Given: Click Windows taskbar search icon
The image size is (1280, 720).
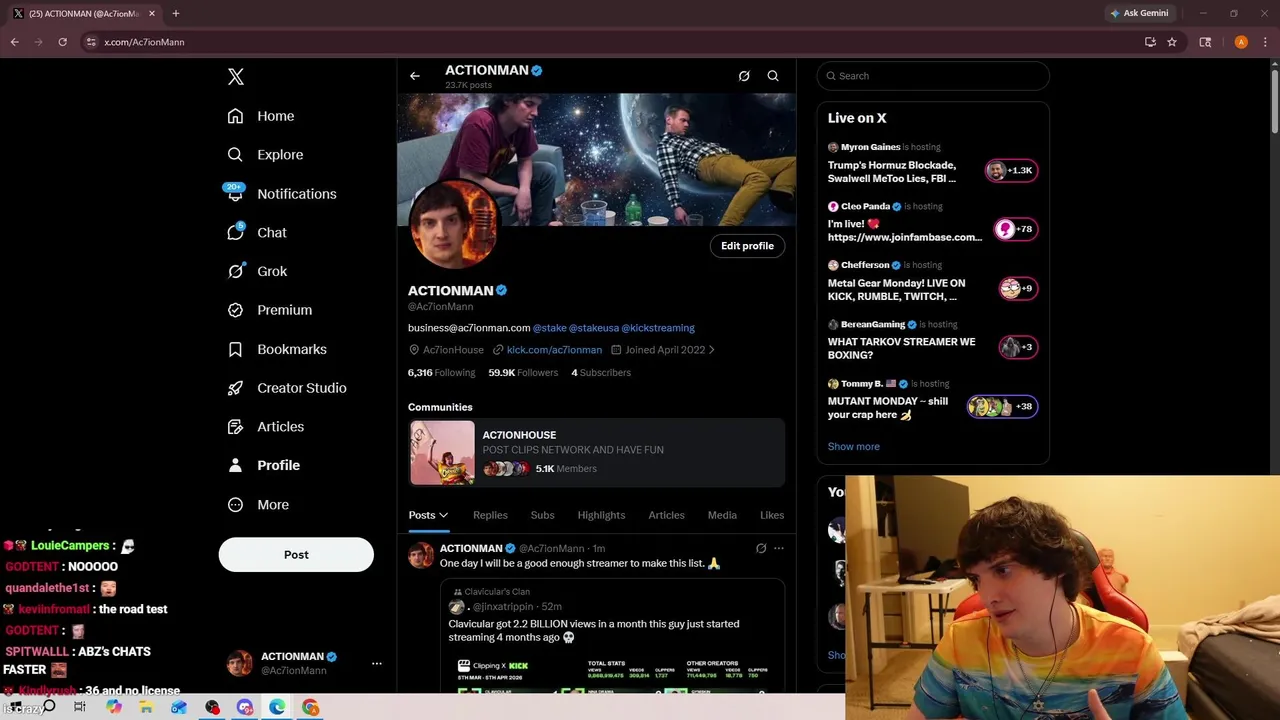Looking at the screenshot, I should click(x=49, y=707).
